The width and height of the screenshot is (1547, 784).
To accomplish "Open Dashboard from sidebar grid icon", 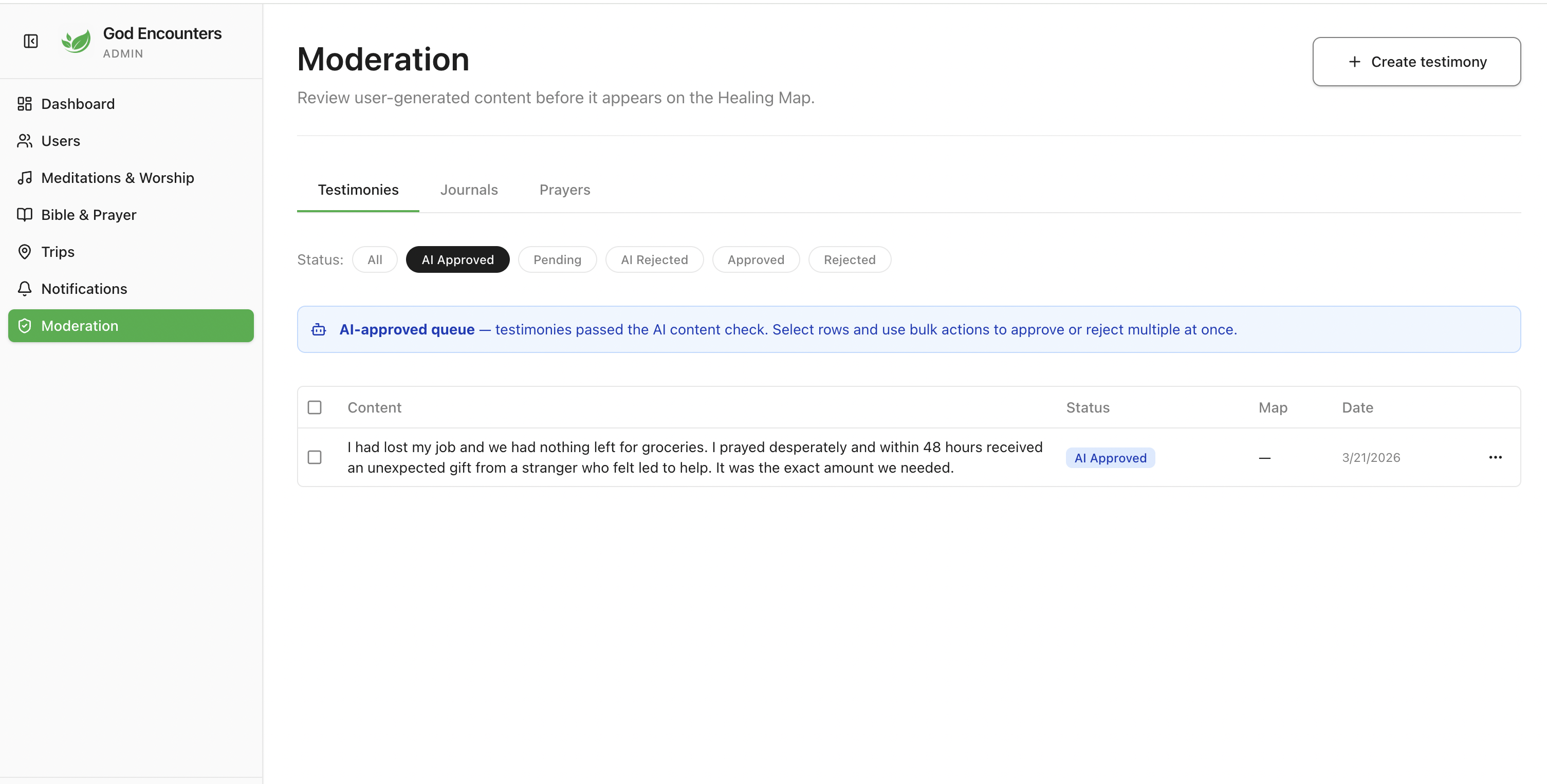I will pos(25,104).
